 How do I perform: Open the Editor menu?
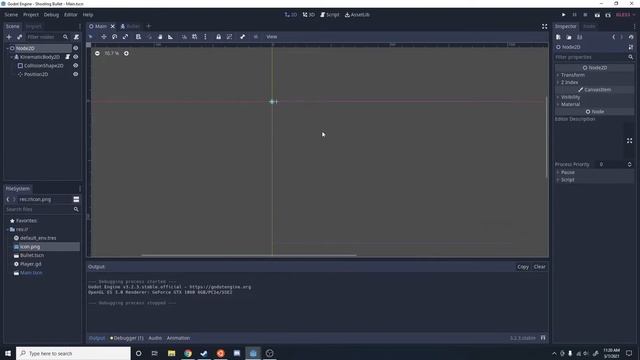pos(71,15)
